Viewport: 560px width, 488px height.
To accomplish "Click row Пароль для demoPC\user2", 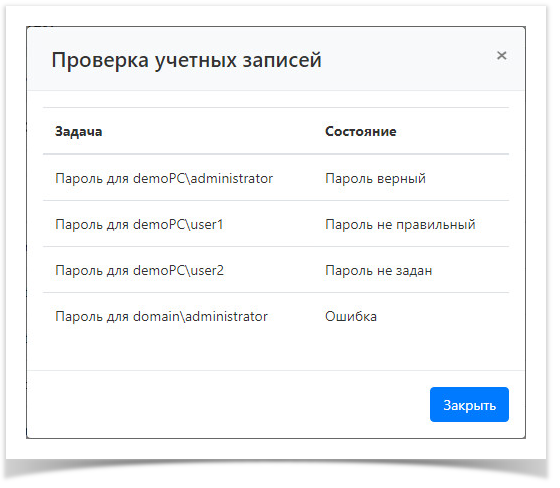I will 276,270.
